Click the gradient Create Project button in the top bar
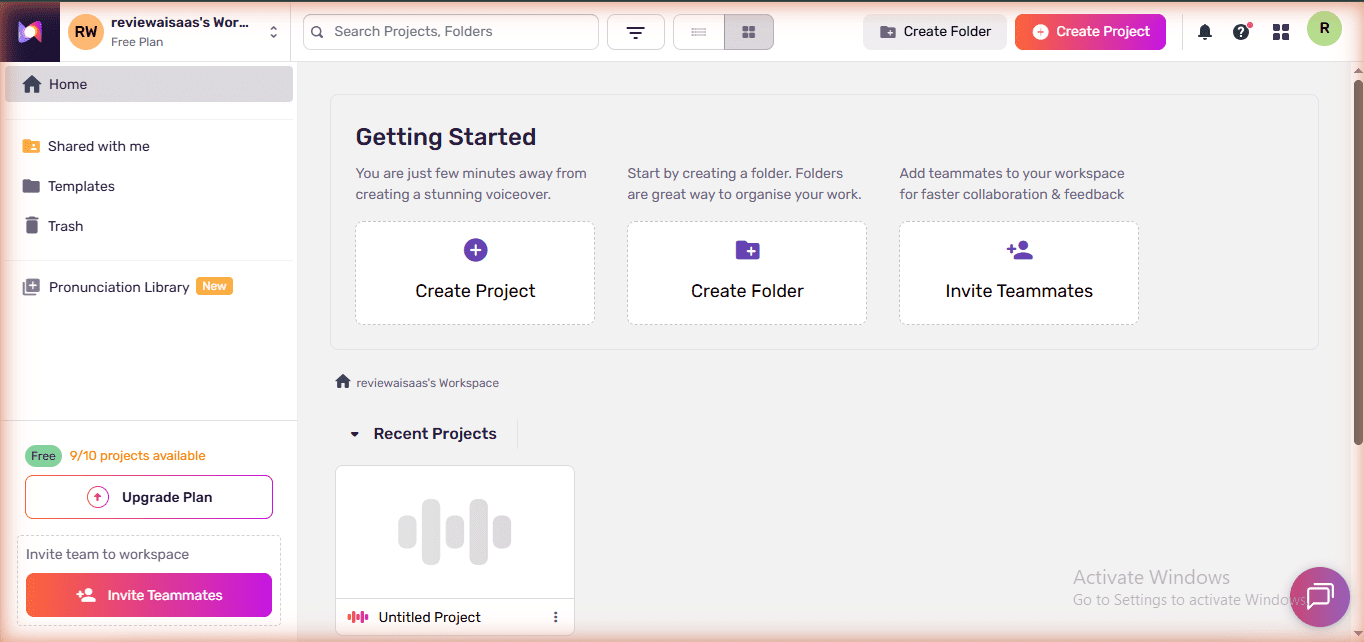The image size is (1364, 642). pyautogui.click(x=1090, y=32)
